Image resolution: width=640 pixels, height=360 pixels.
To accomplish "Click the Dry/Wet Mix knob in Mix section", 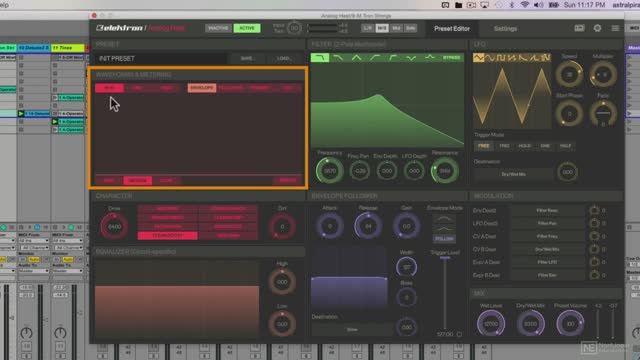I will tap(530, 323).
